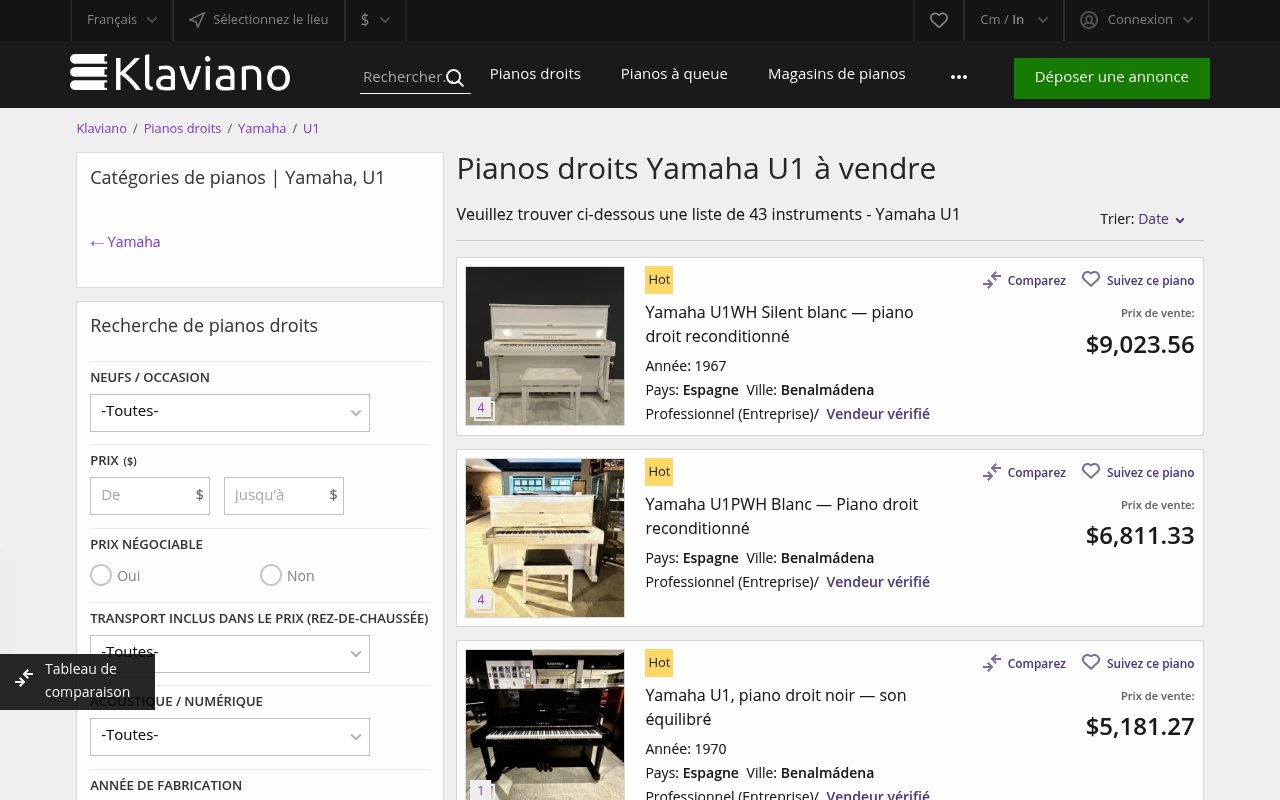Click Hot badge on U1PWH Blanc listing
Screen dimensions: 1280x800
(659, 472)
